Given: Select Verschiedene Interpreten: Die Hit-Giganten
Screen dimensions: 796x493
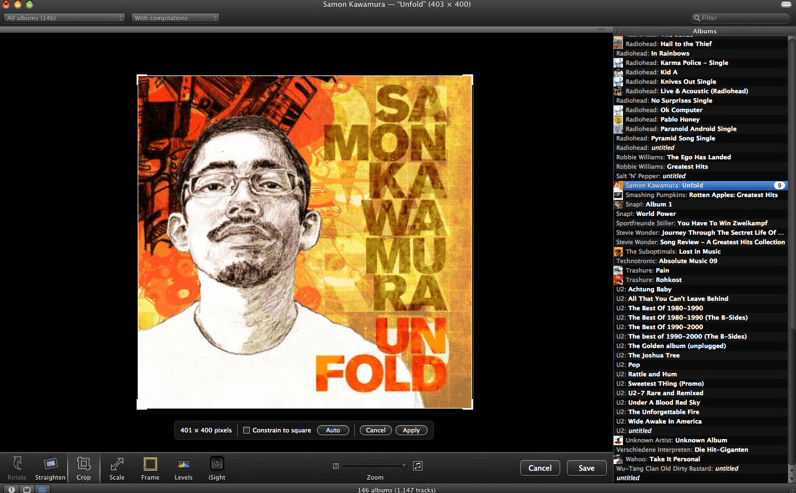Looking at the screenshot, I should (x=701, y=449).
